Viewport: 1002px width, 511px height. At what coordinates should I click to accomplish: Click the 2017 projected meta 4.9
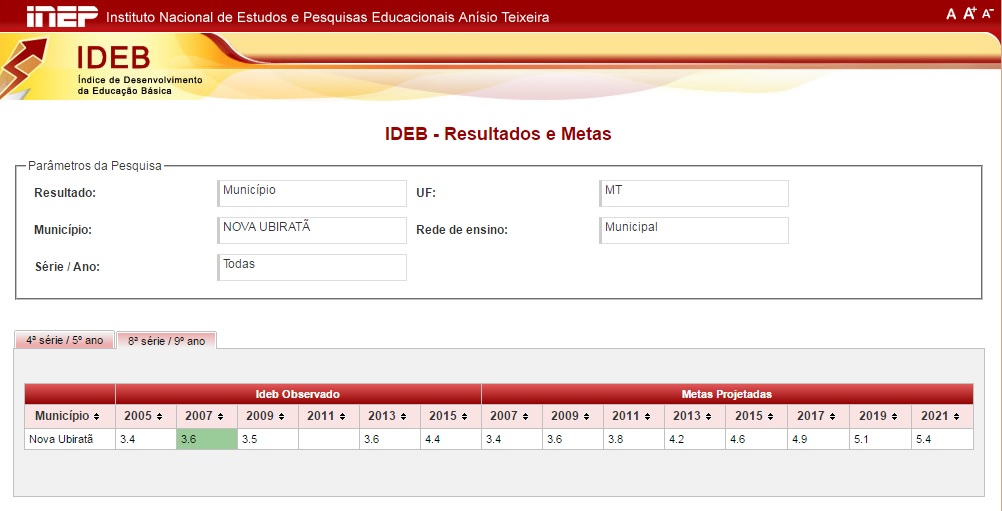[819, 439]
